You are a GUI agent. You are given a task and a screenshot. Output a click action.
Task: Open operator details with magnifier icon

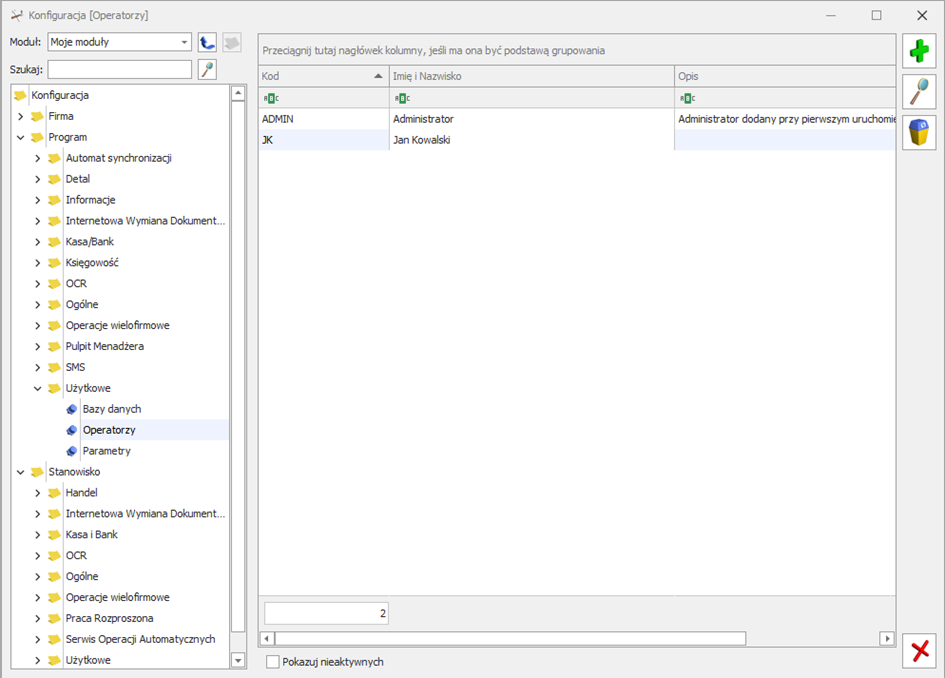919,92
